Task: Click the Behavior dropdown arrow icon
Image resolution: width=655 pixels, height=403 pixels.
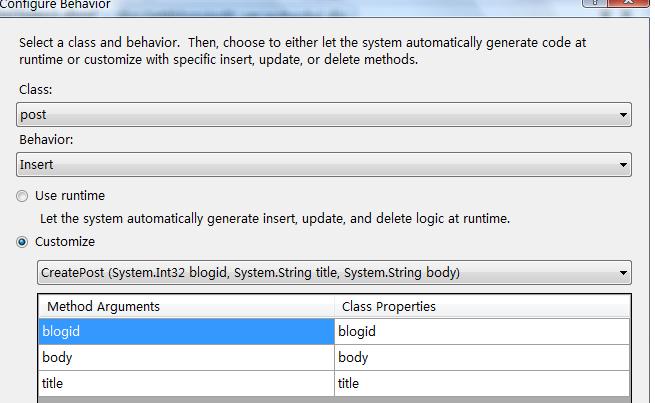Action: tap(623, 165)
